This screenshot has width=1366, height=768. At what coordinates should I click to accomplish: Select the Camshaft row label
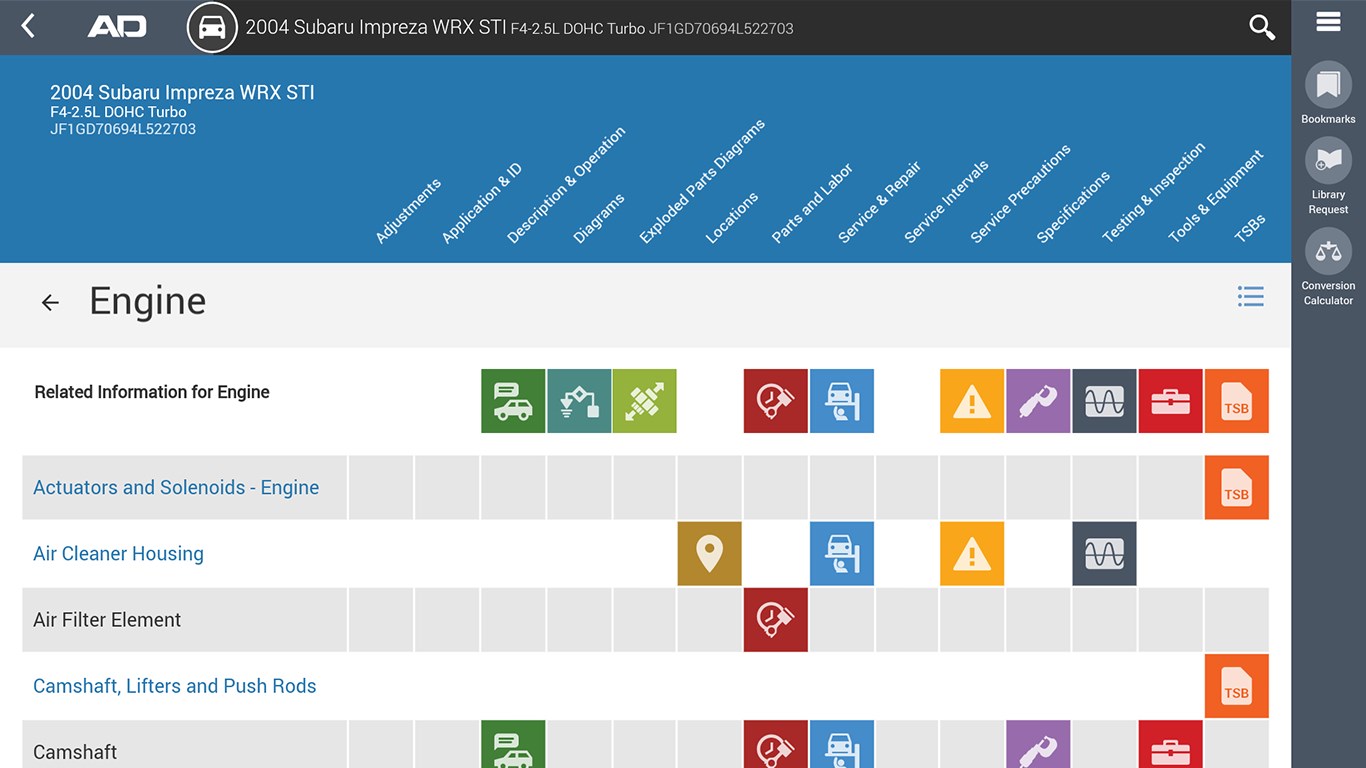[x=75, y=752]
